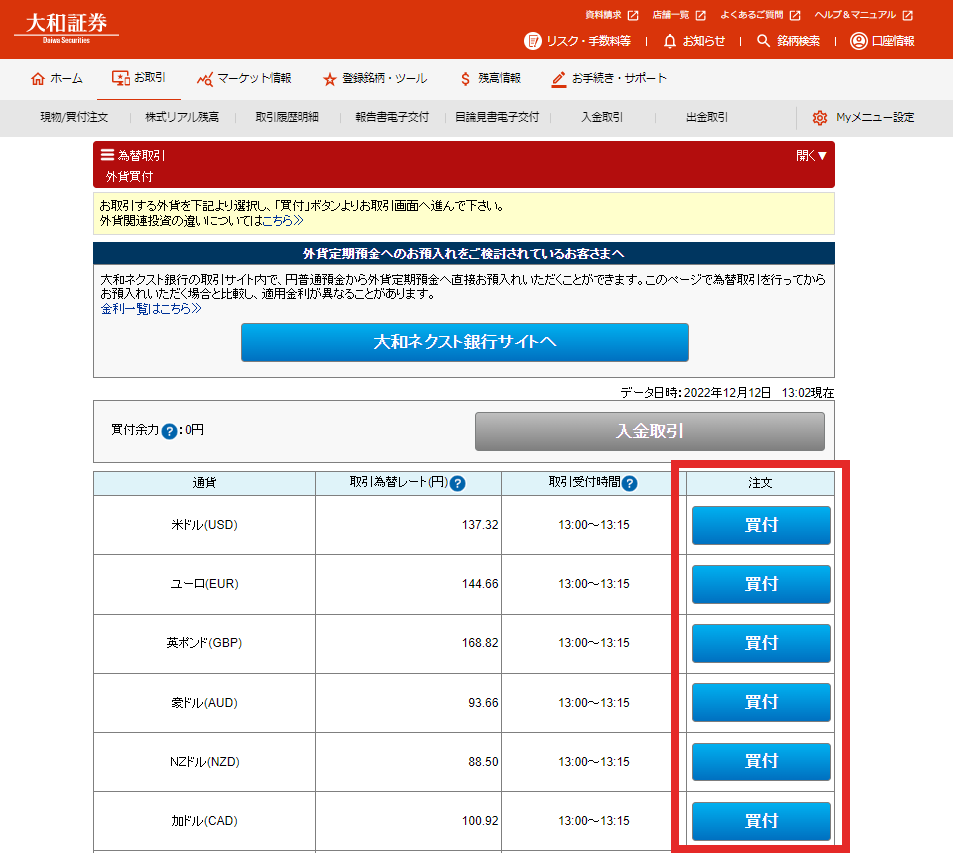The width and height of the screenshot is (953, 853).
Task: Click the 口座情報 user icon
Action: pyautogui.click(x=858, y=41)
